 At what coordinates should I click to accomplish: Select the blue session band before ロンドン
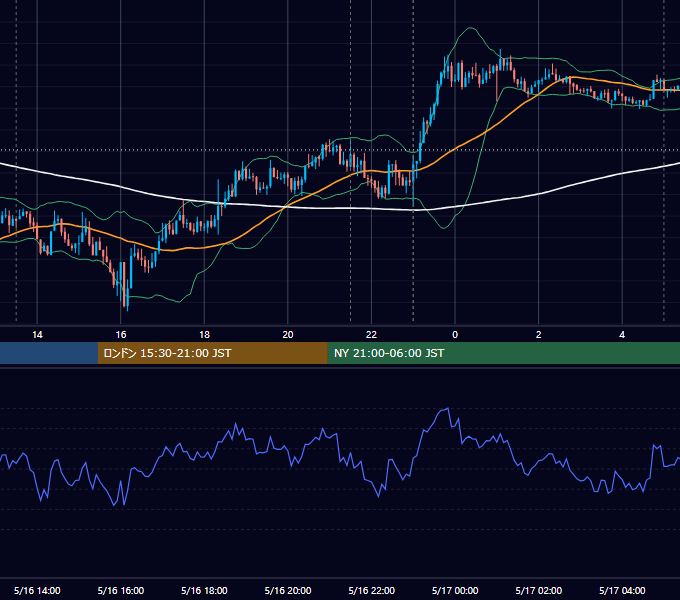pos(49,353)
